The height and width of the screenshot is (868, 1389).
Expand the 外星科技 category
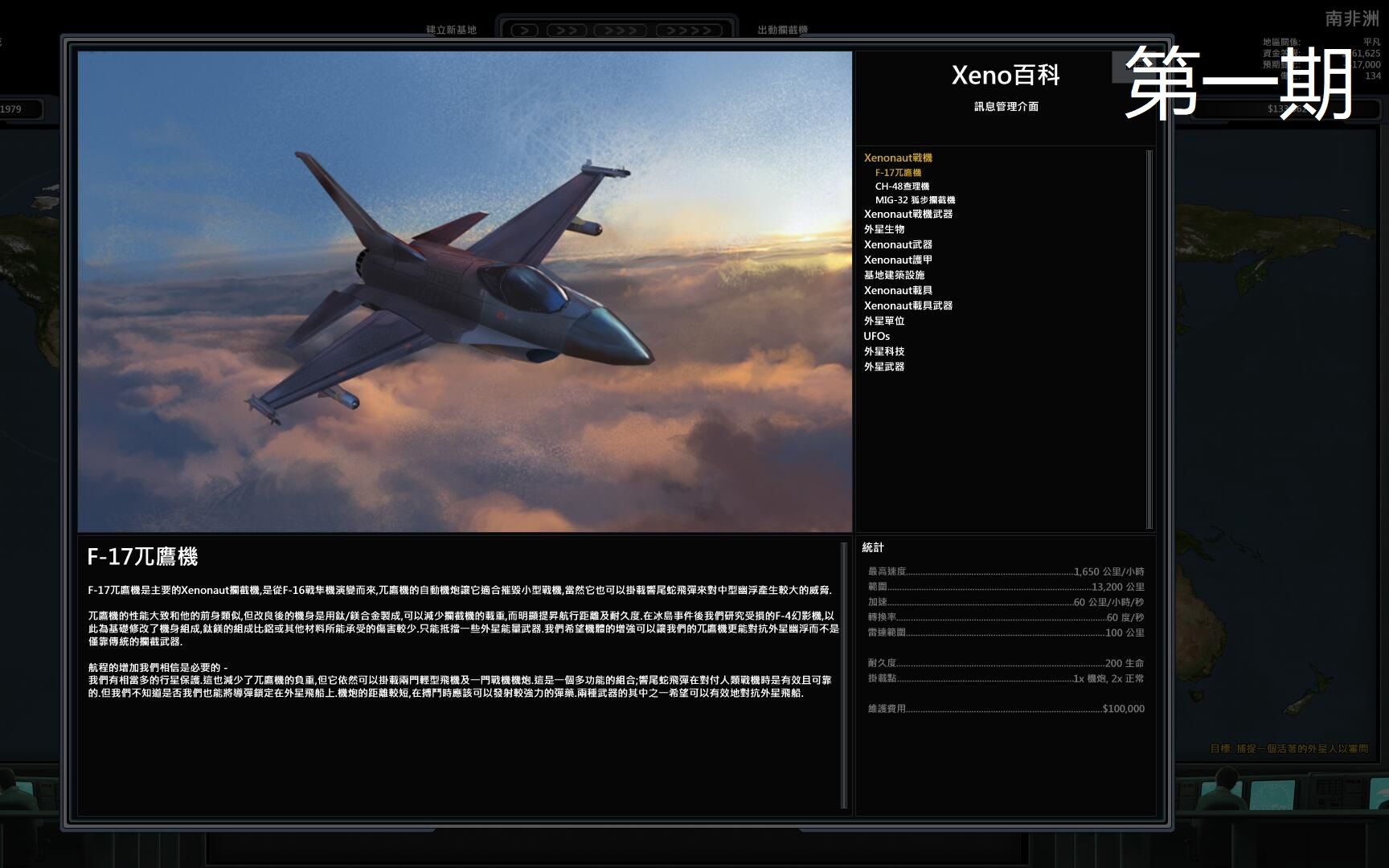(x=884, y=351)
